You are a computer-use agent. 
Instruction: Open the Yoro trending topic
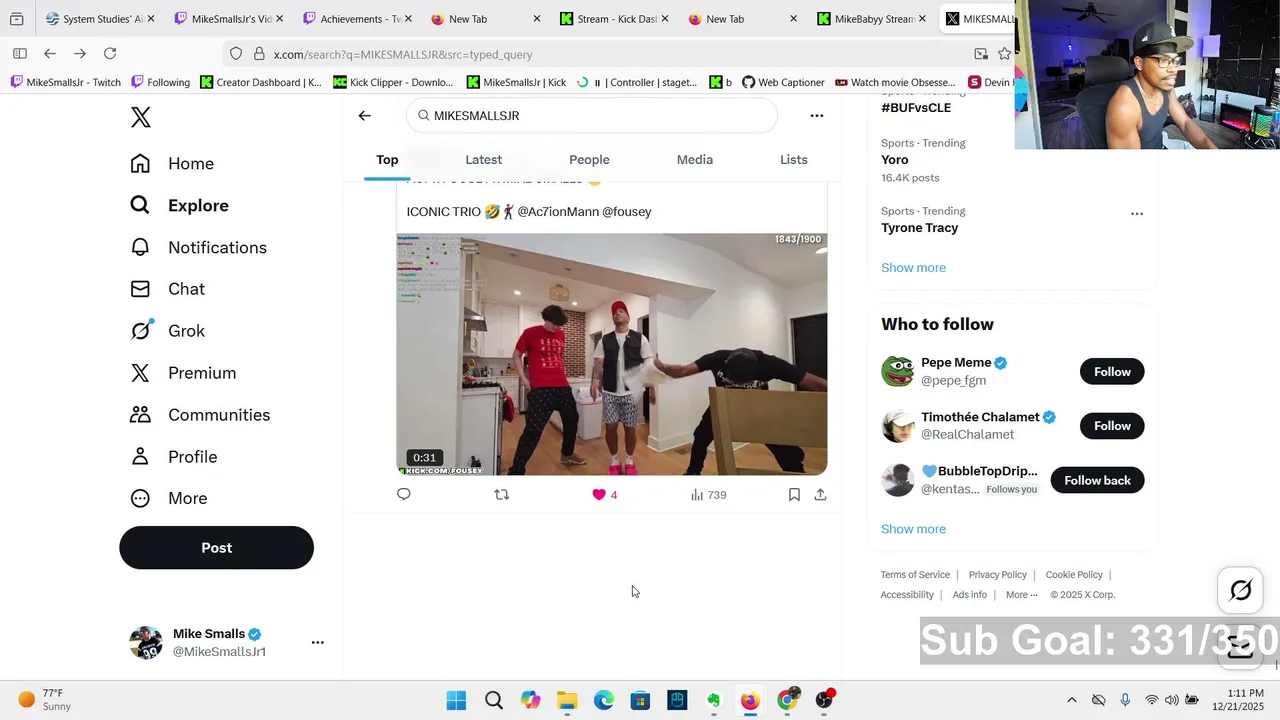point(895,160)
